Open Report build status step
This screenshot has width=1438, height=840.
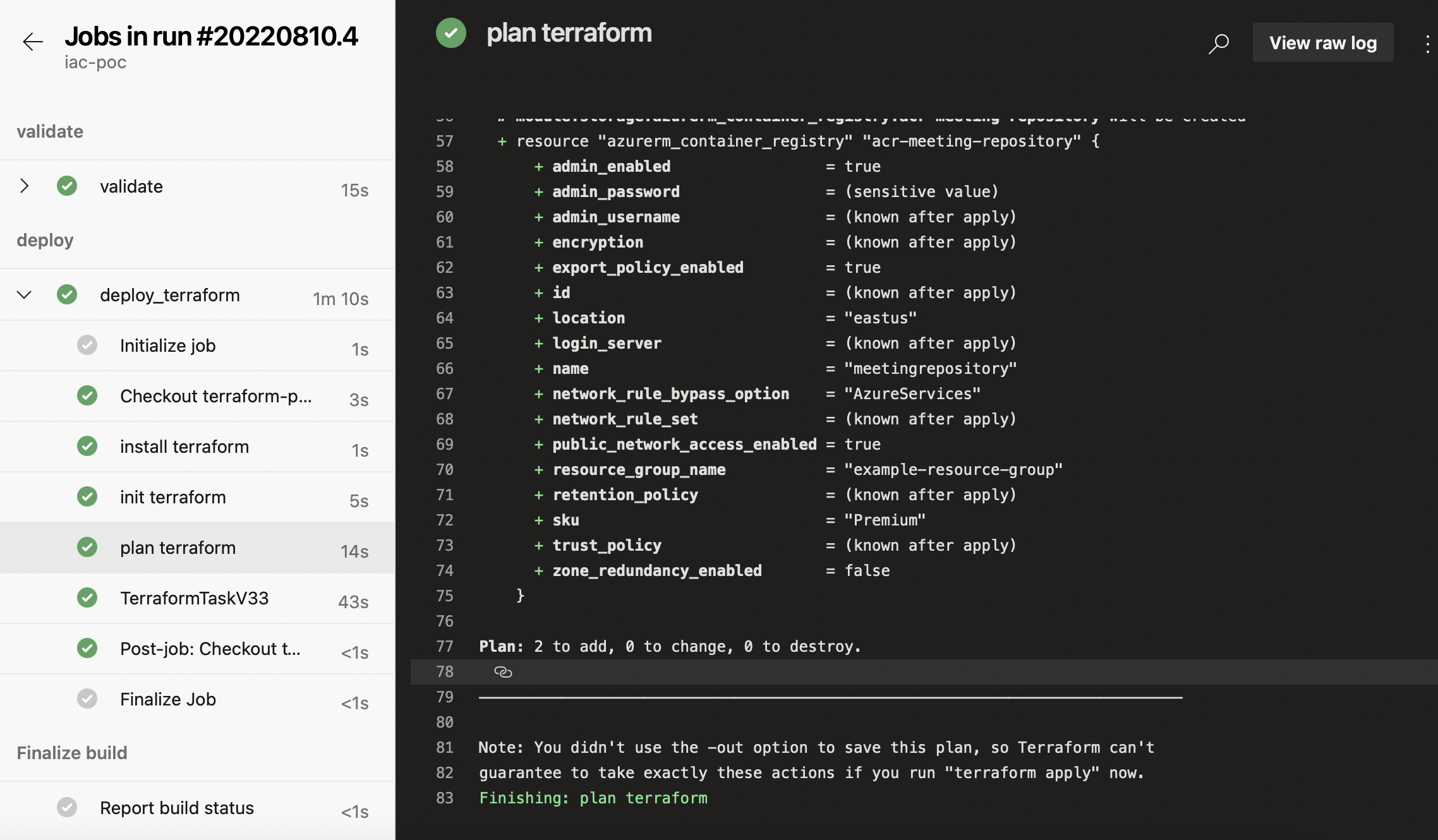pyautogui.click(x=176, y=808)
